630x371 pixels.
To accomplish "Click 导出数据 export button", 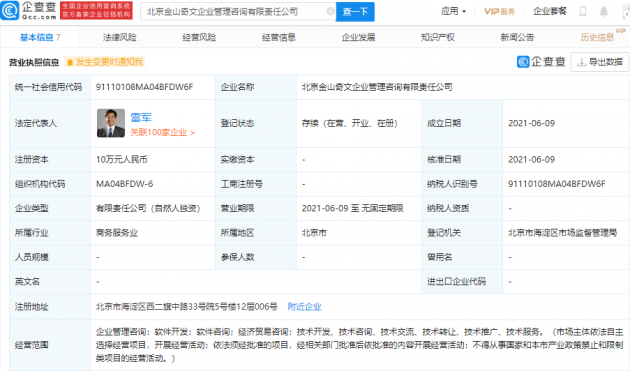I will (599, 62).
